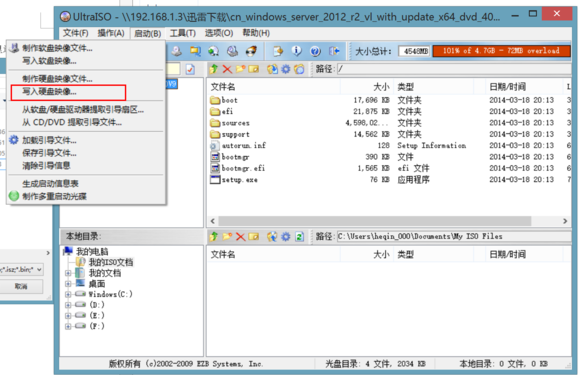
Task: Click the green disc with arrow toolbar icon
Action: click(x=213, y=51)
